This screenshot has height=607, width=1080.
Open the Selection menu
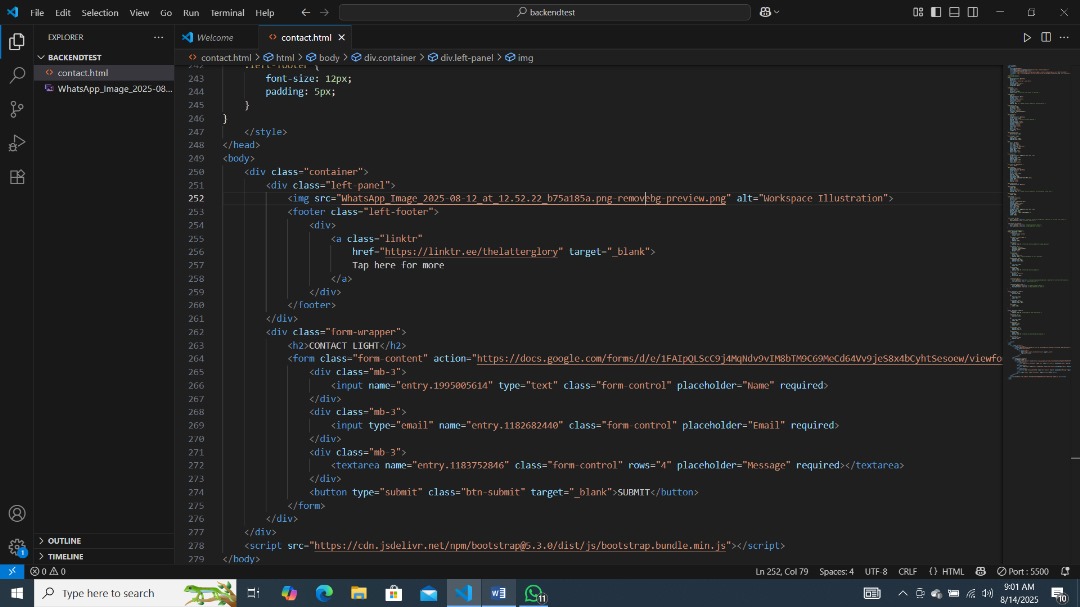point(100,12)
